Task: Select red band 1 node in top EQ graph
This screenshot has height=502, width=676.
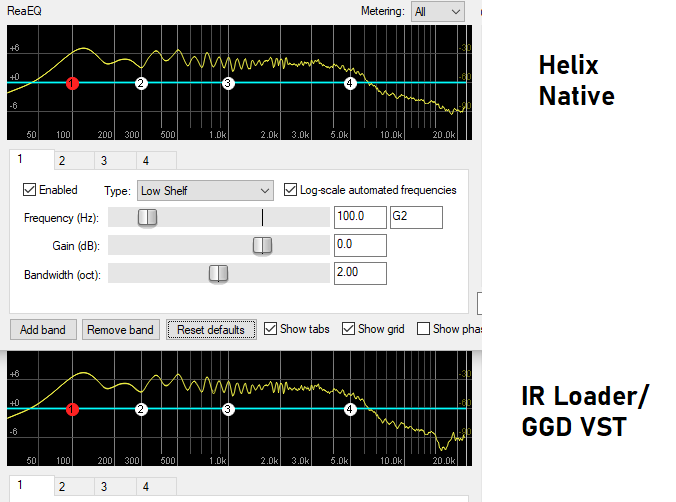Action: (x=72, y=84)
